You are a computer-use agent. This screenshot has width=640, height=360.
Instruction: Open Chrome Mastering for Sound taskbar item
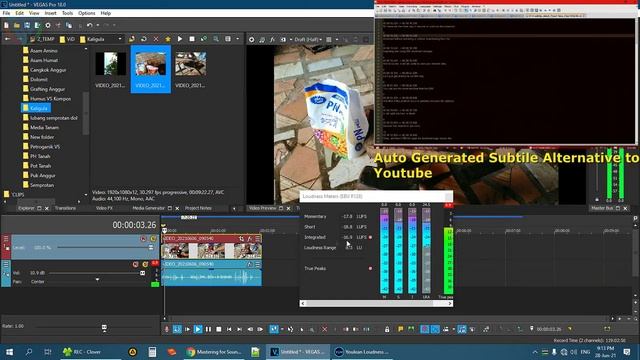tap(214, 352)
